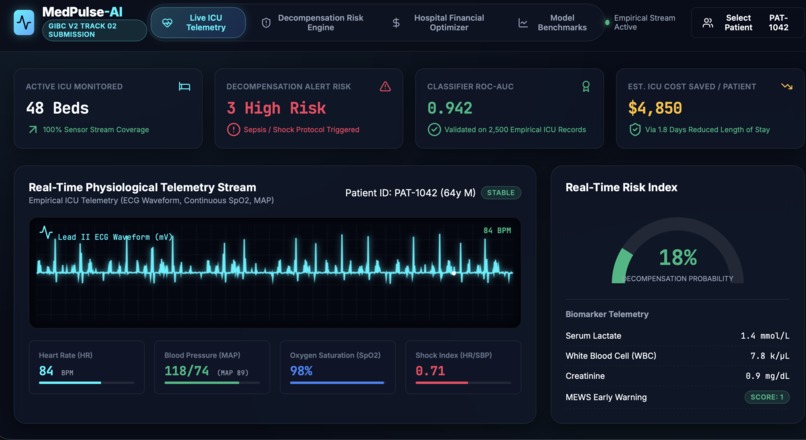Viewport: 806px width, 440px height.
Task: Click the 118/74 blood pressure reading
Action: pos(187,371)
